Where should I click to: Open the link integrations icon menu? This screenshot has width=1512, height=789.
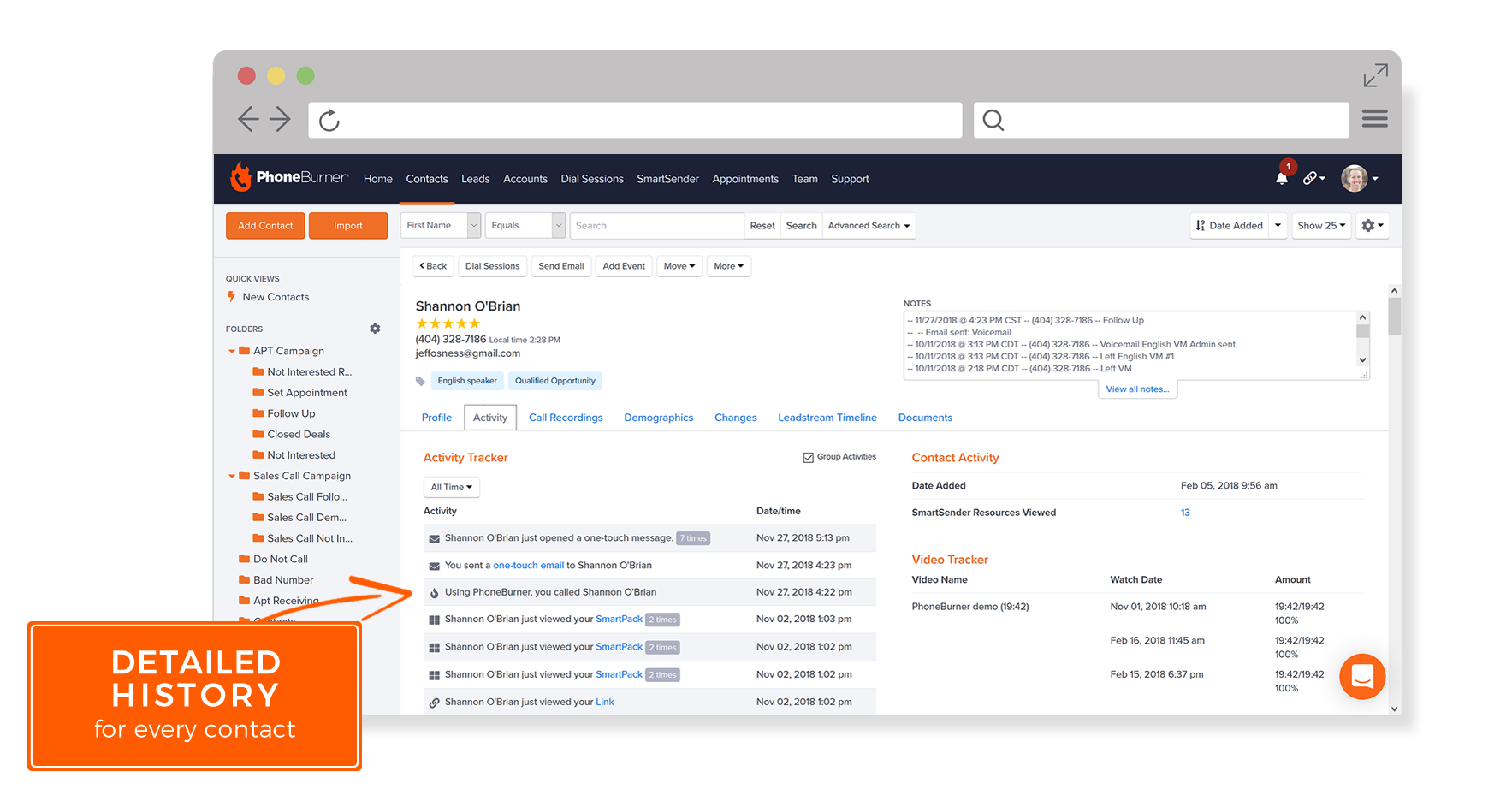pyautogui.click(x=1313, y=178)
